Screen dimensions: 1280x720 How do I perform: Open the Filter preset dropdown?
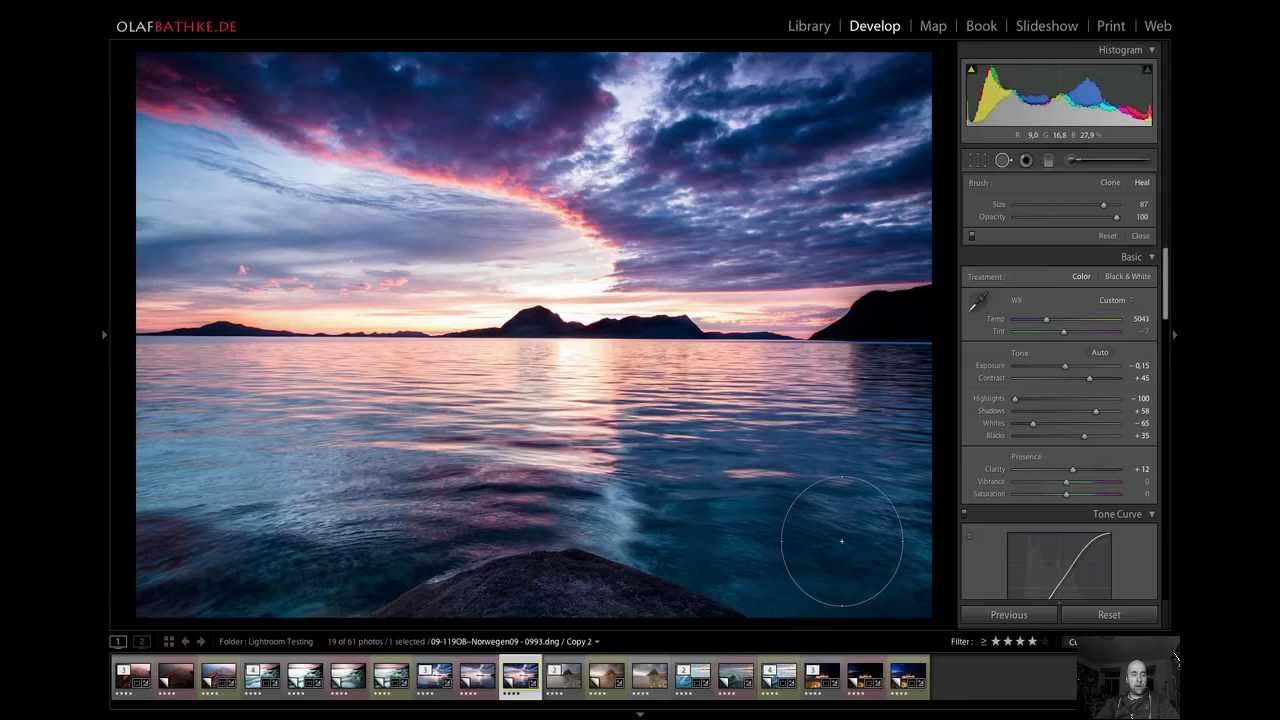[x=1072, y=642]
